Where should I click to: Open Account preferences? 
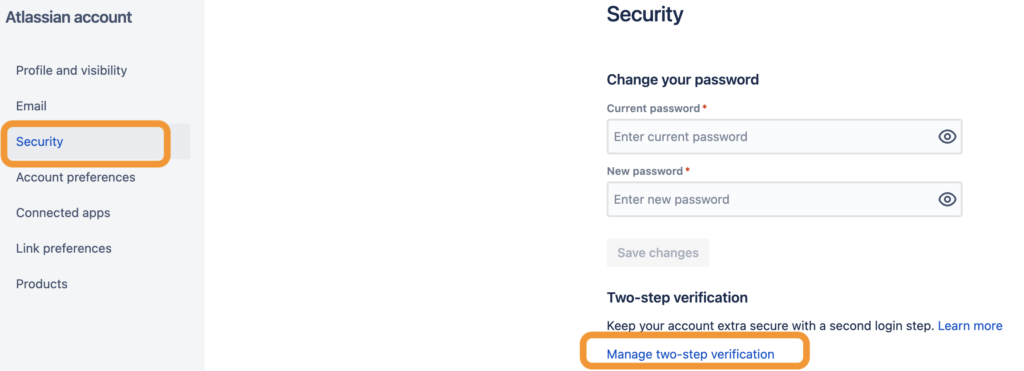(x=76, y=177)
